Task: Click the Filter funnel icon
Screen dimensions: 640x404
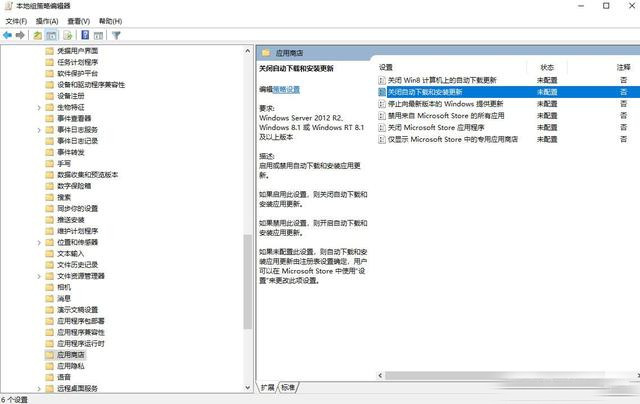Action: (116, 35)
